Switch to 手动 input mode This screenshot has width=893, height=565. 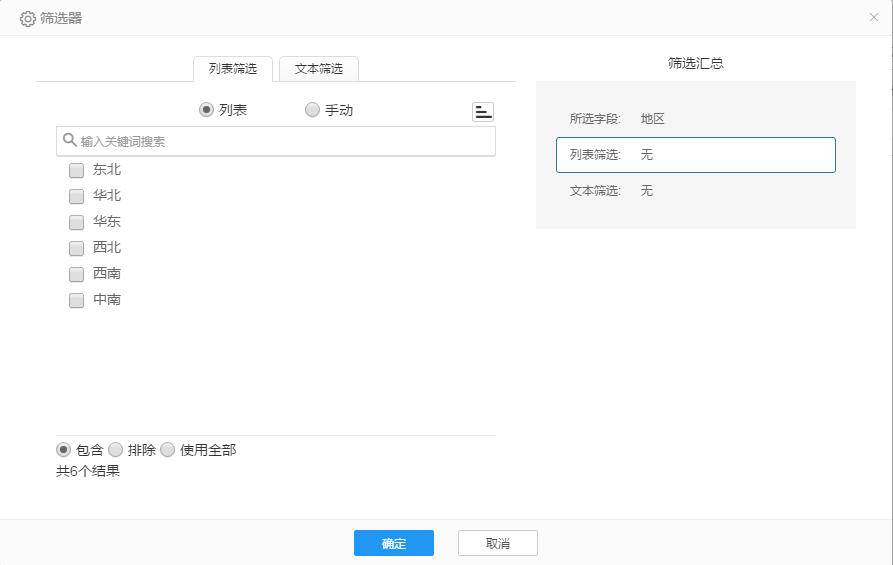point(313,110)
